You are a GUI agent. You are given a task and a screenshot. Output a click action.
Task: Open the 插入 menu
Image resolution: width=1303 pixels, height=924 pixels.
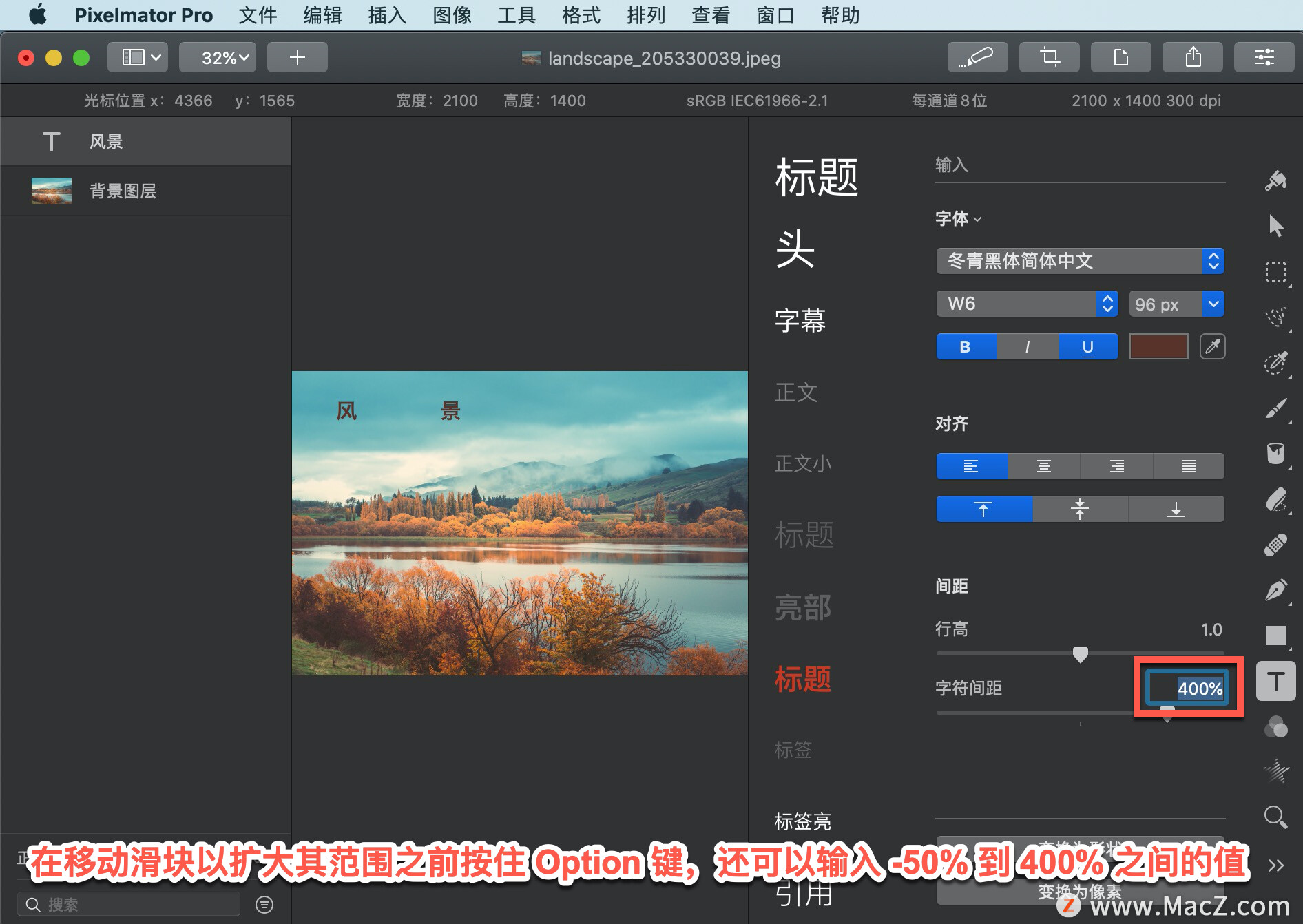(x=387, y=15)
